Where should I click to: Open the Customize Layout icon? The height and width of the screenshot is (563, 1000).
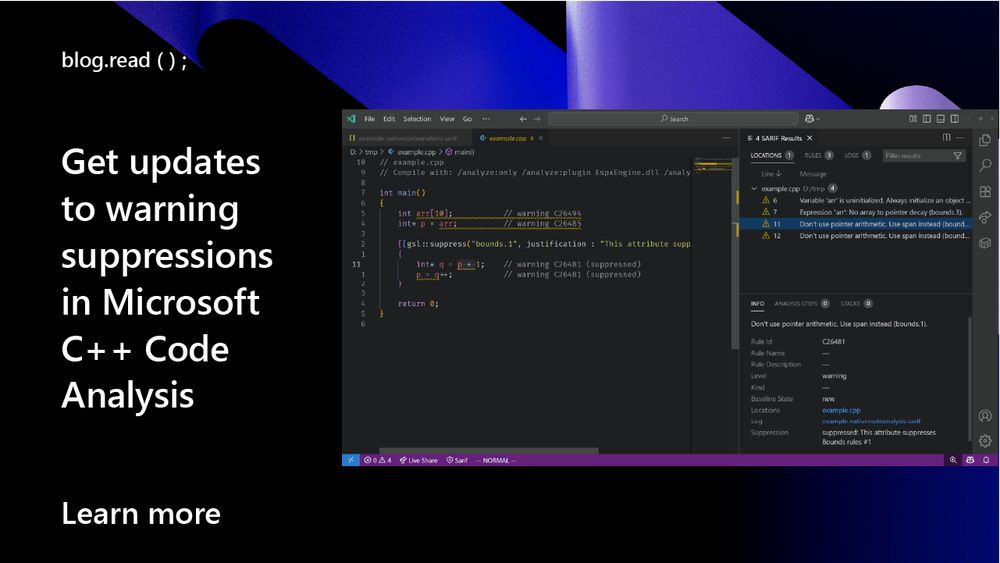click(x=913, y=119)
